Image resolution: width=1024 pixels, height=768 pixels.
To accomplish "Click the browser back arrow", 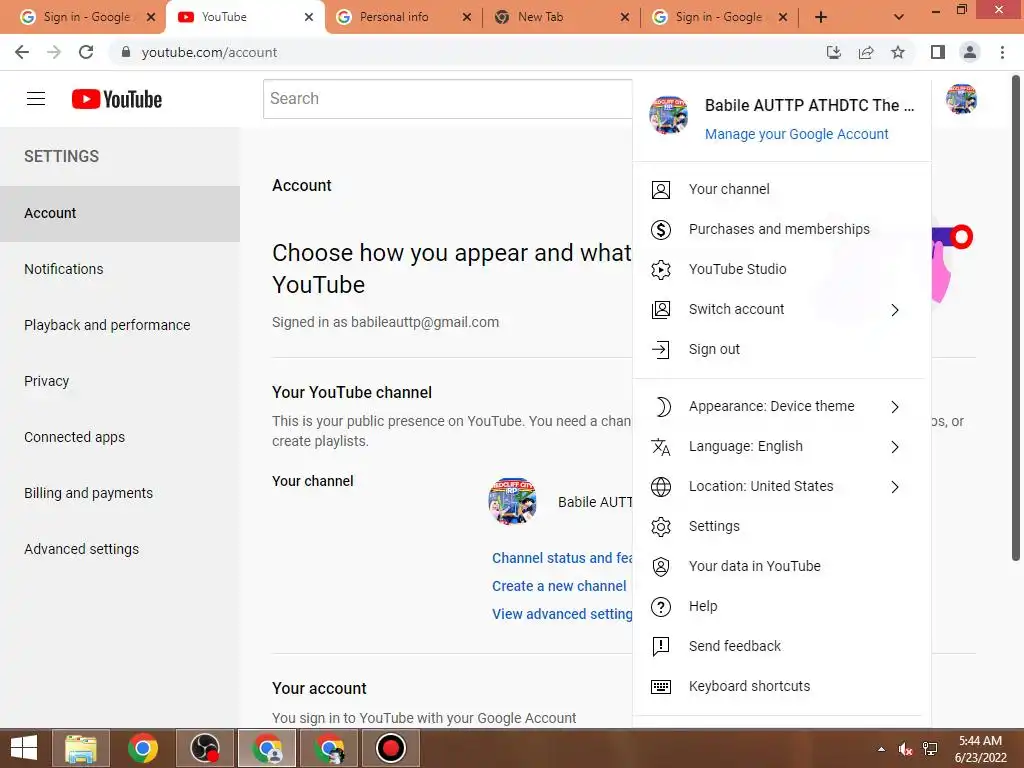I will tap(22, 52).
